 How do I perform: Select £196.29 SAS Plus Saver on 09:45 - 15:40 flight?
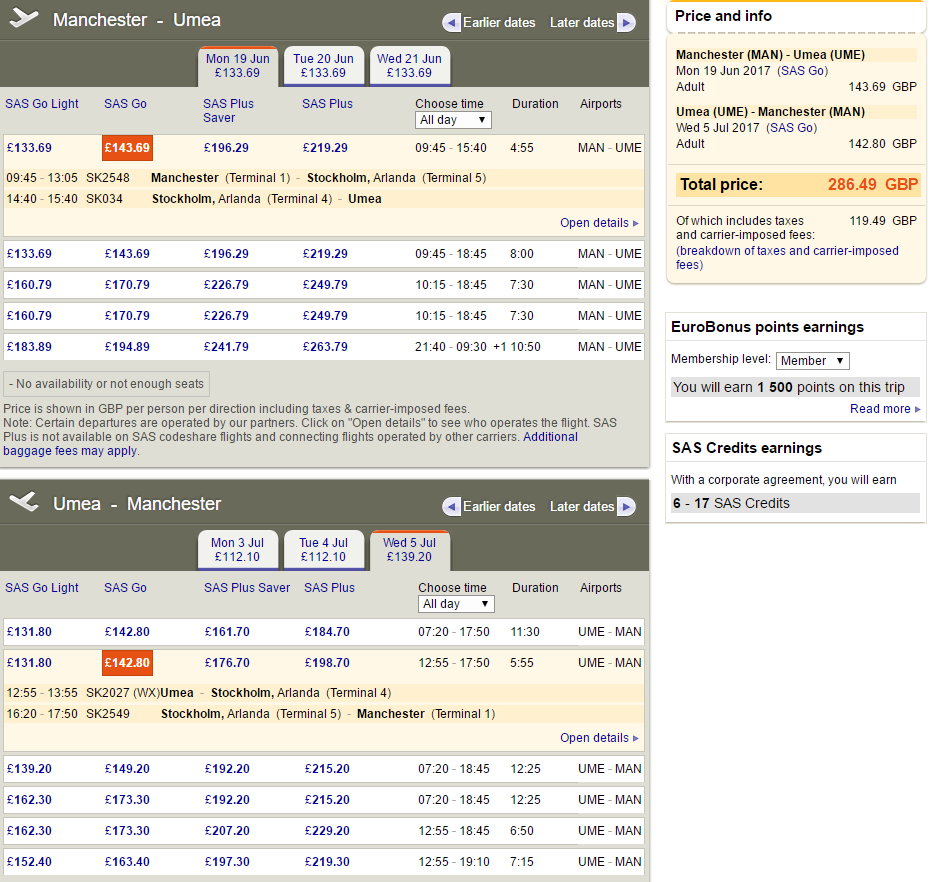pyautogui.click(x=226, y=148)
